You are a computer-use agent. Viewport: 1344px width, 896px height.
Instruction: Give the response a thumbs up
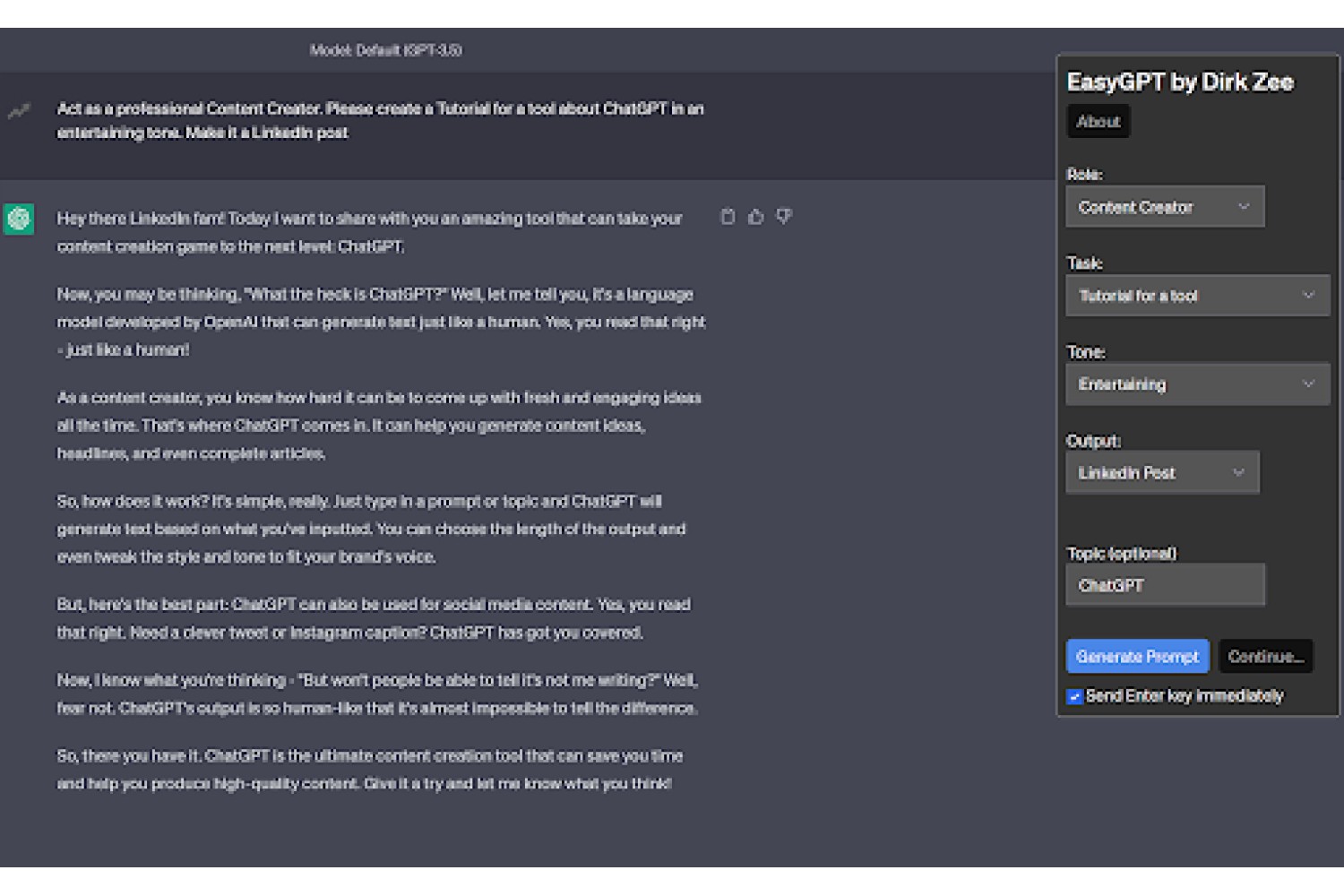click(756, 217)
